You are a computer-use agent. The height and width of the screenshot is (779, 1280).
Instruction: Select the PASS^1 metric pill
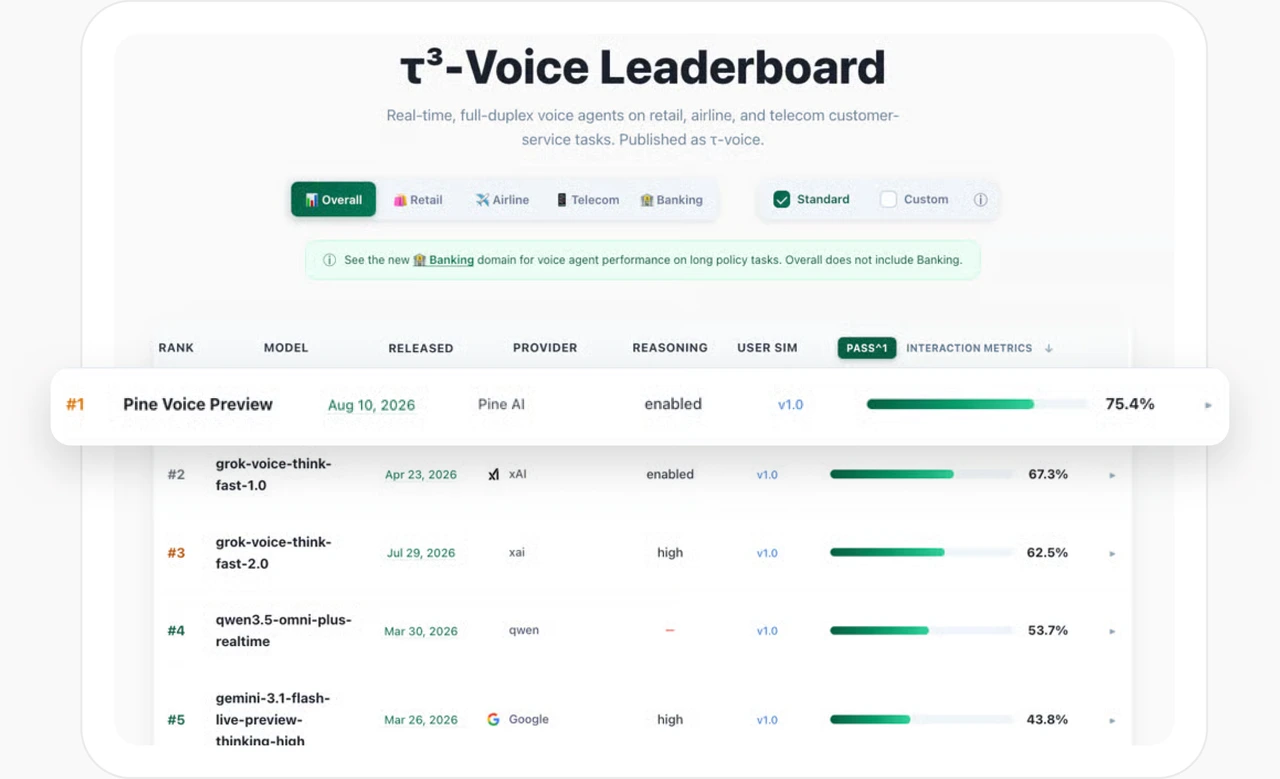tap(867, 348)
